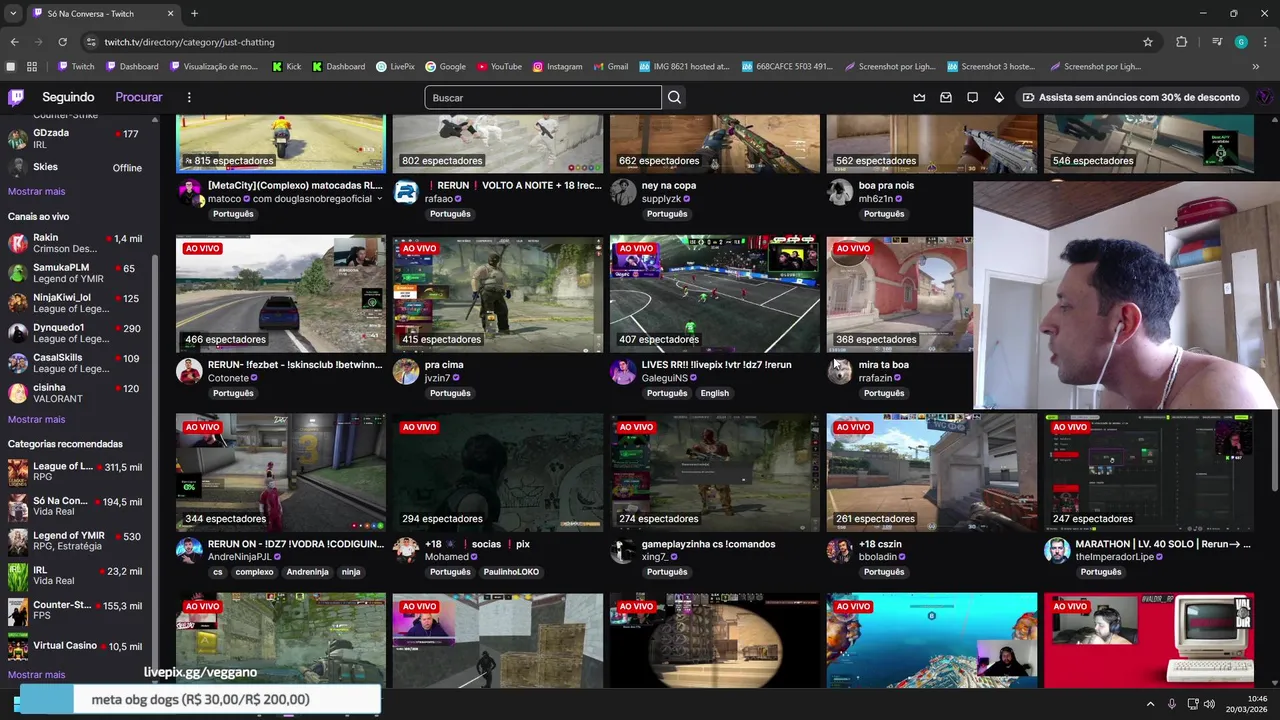This screenshot has height=720, width=1280.
Task: Open League of Legends recommended category
Action: (x=76, y=472)
